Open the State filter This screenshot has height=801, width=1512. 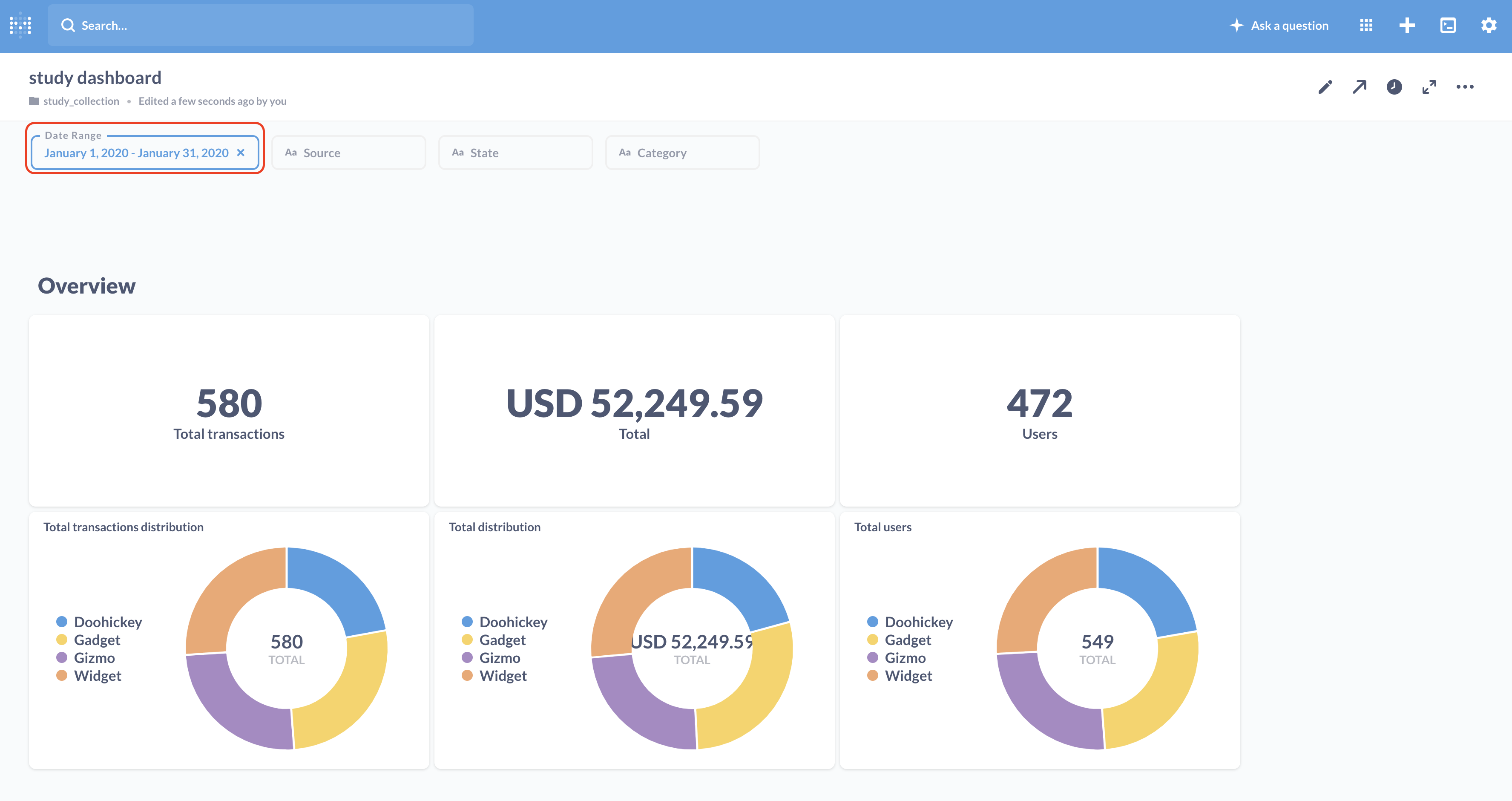pyautogui.click(x=515, y=153)
